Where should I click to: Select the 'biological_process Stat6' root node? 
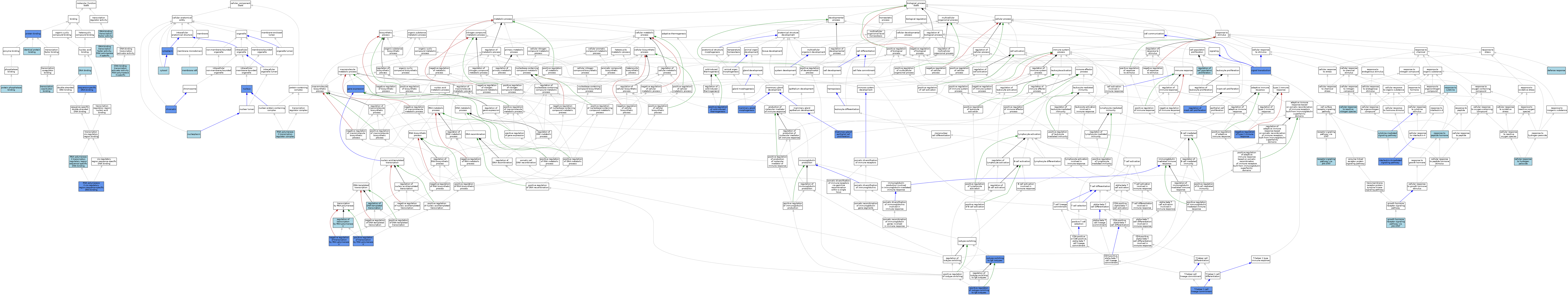[x=916, y=4]
